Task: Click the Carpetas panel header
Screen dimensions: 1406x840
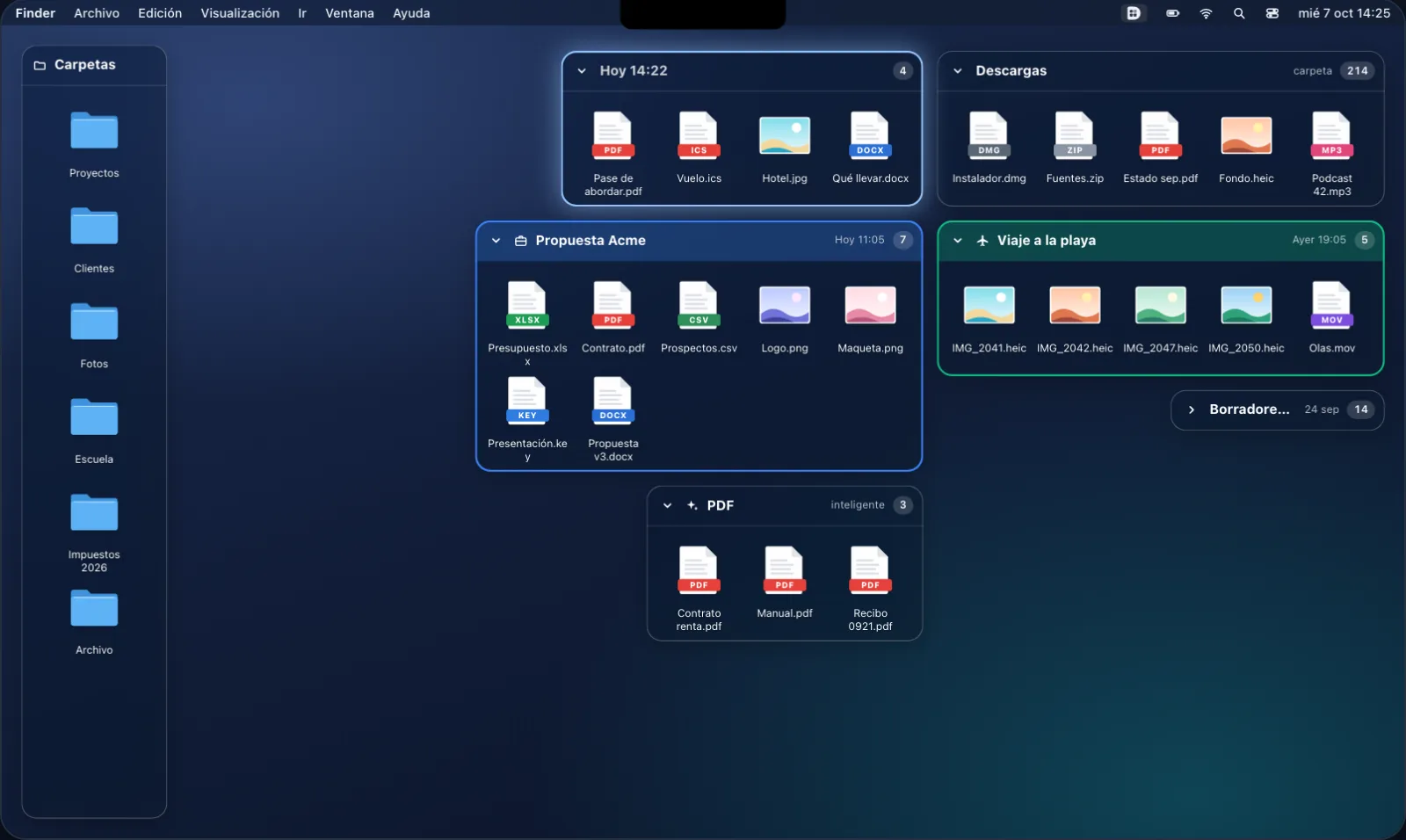Action: 94,65
